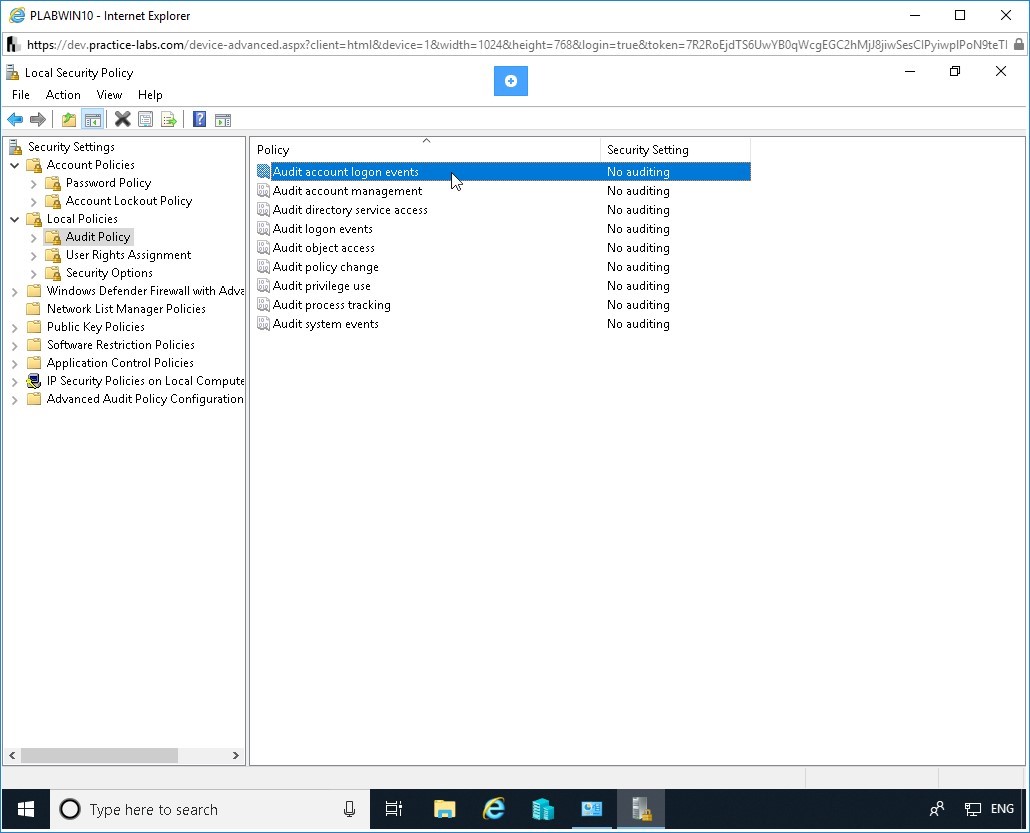Expand Advanced Audit Policy Configuration node
The height and width of the screenshot is (833, 1030).
14,399
